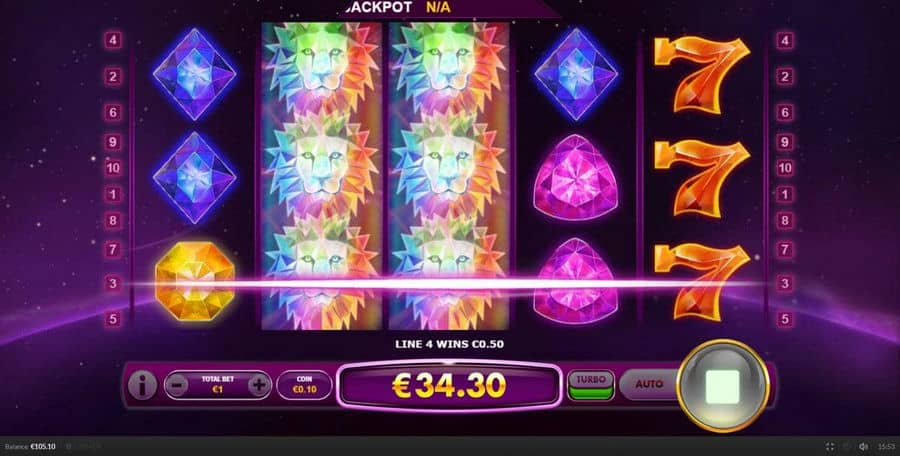Toggle Turbo mode
The height and width of the screenshot is (456, 900).
[591, 385]
